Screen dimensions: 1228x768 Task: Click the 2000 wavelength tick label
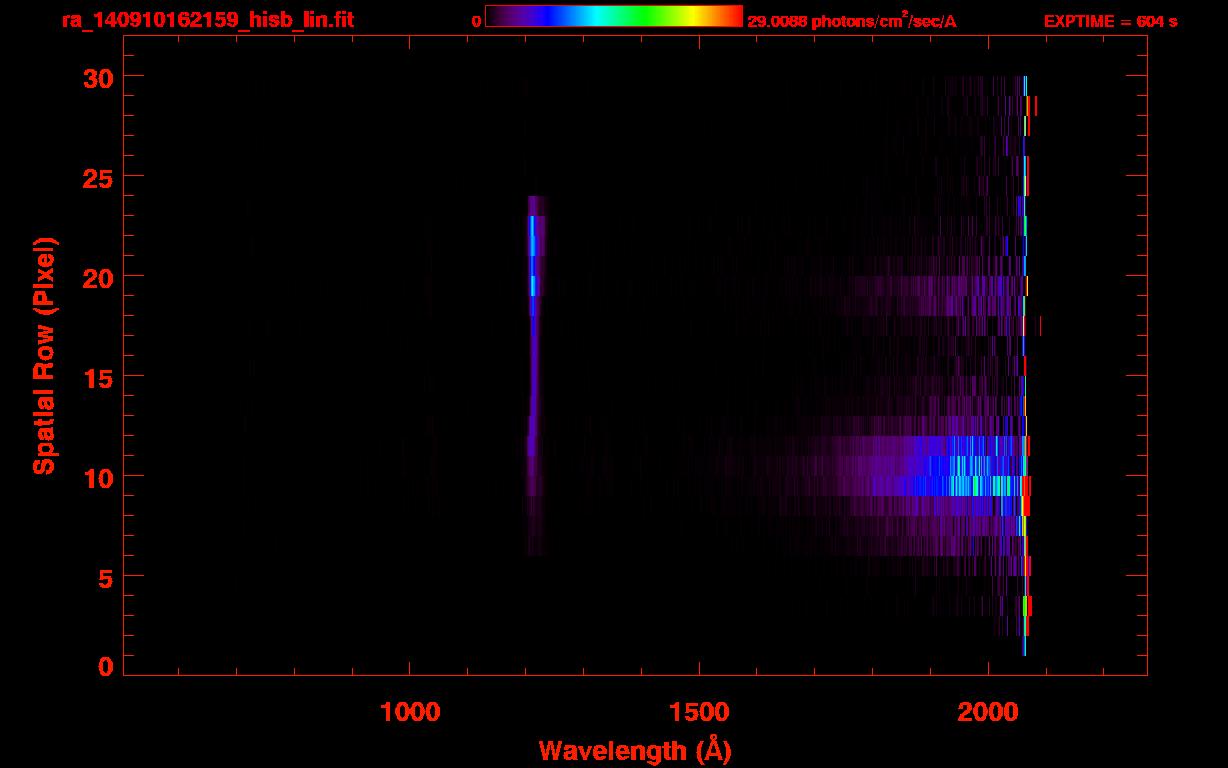point(988,712)
